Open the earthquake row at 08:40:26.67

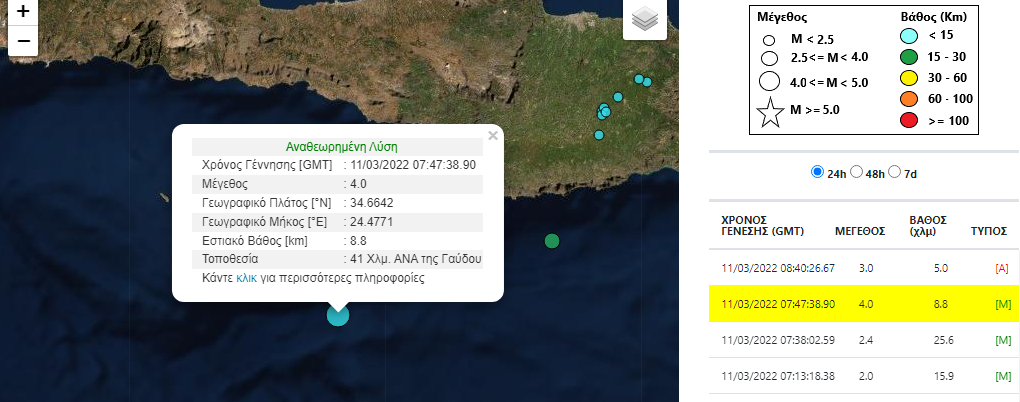(x=865, y=268)
